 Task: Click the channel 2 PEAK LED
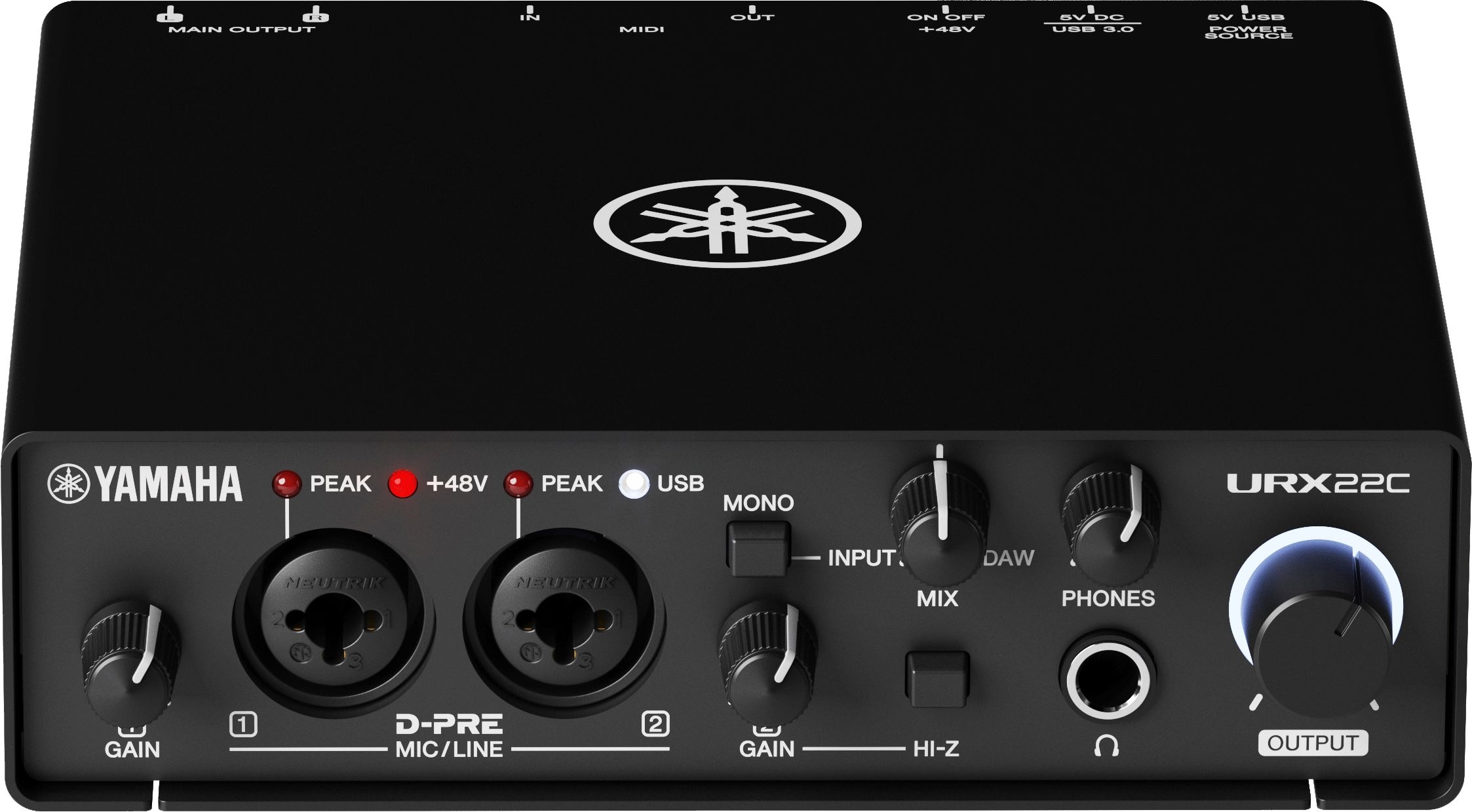pyautogui.click(x=518, y=484)
